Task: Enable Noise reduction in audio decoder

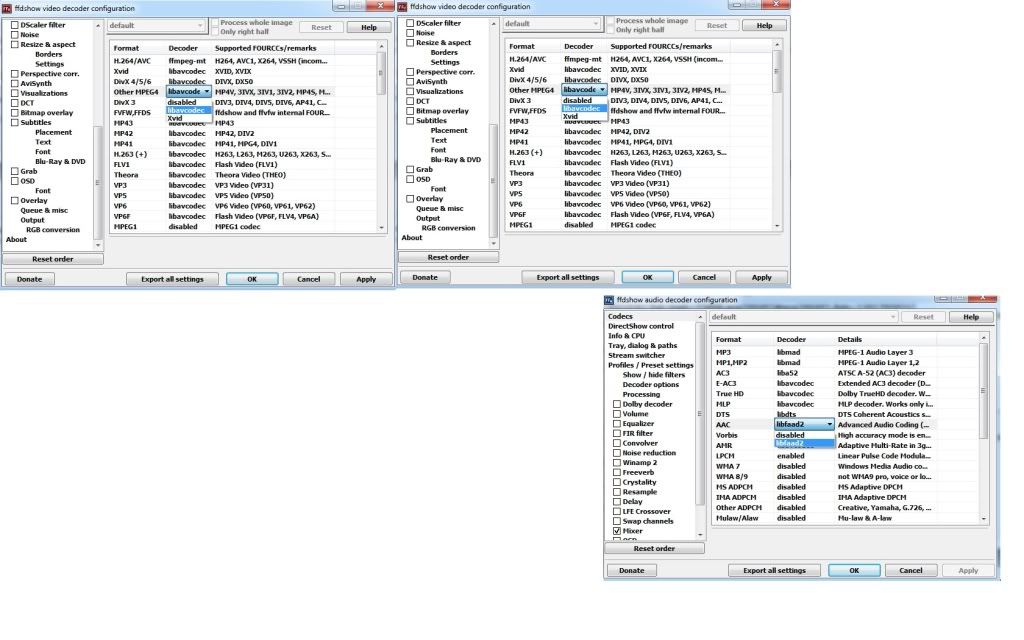Action: click(x=616, y=453)
